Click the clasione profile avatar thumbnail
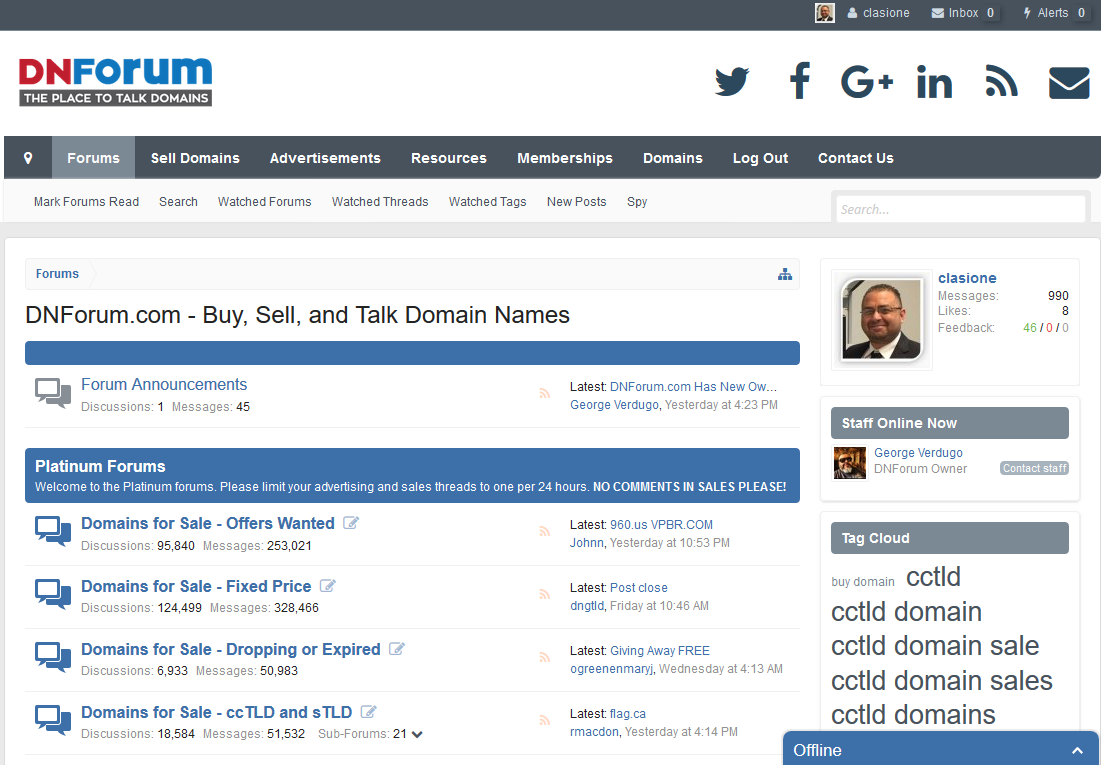Viewport: 1101px width, 765px height. click(x=880, y=319)
